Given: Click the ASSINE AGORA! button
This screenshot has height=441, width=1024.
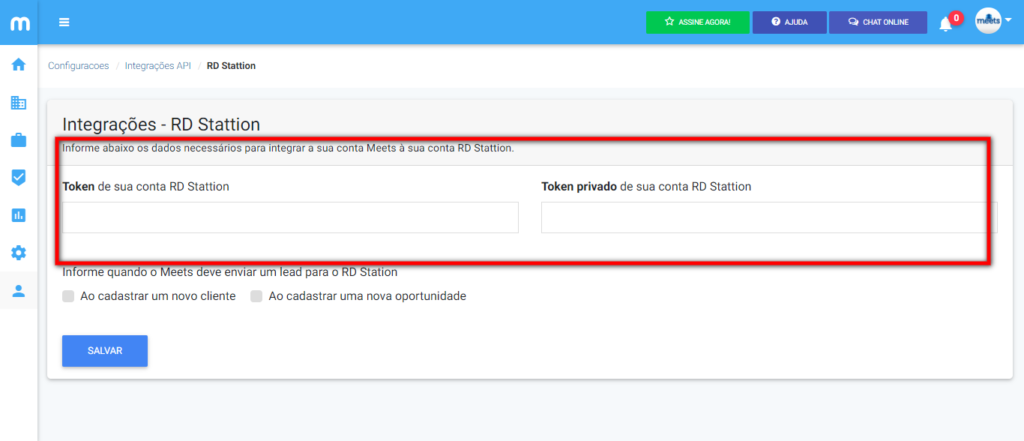Looking at the screenshot, I should coord(697,22).
